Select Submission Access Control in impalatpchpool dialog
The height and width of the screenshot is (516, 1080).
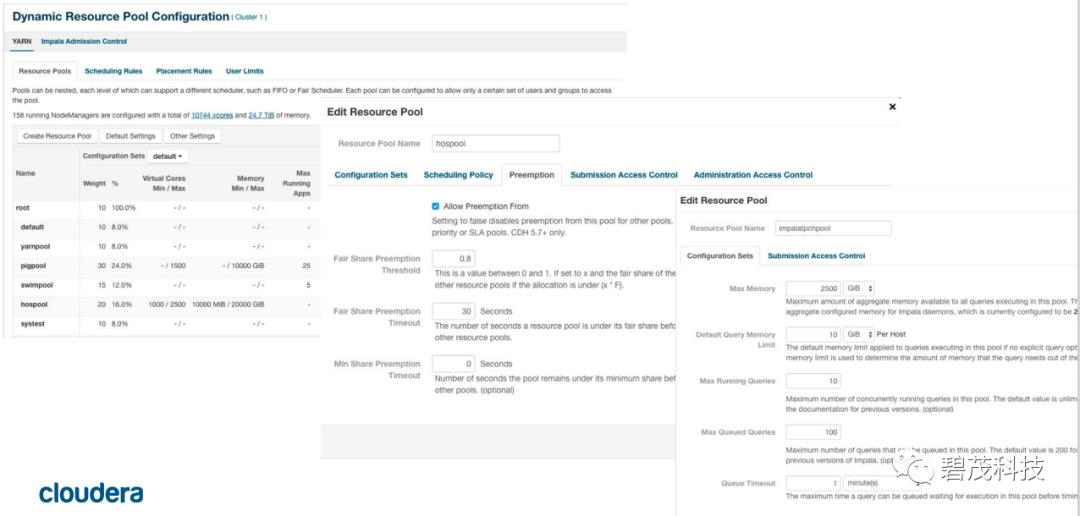[816, 256]
